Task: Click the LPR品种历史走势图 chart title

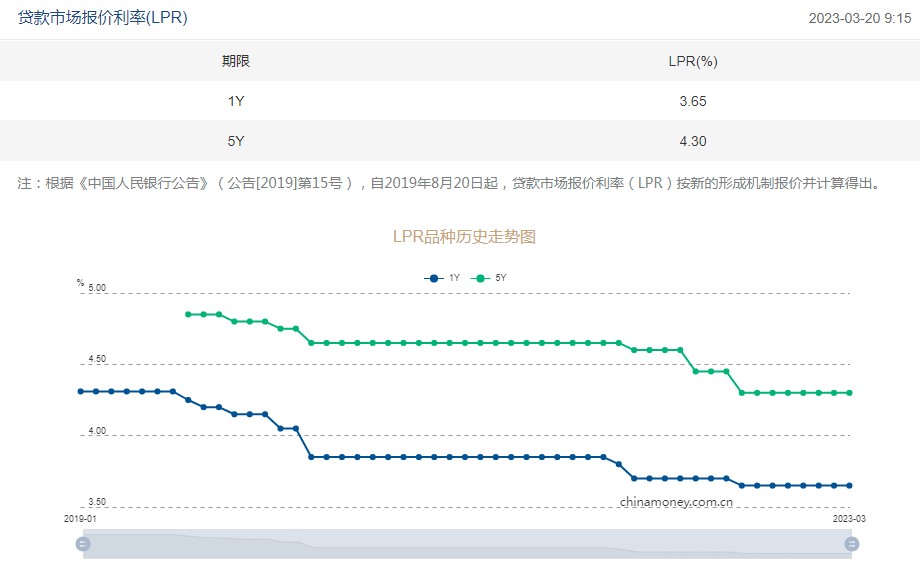Action: (465, 237)
